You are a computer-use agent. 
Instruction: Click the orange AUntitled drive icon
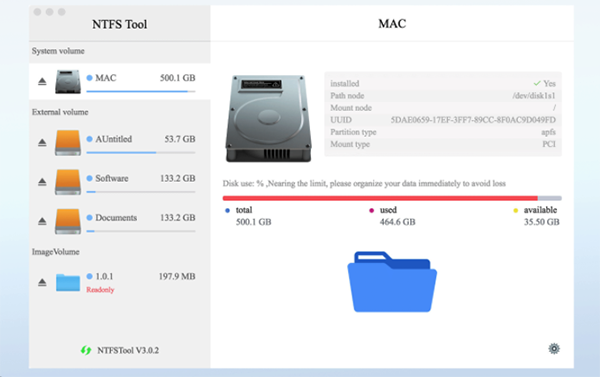click(x=68, y=143)
